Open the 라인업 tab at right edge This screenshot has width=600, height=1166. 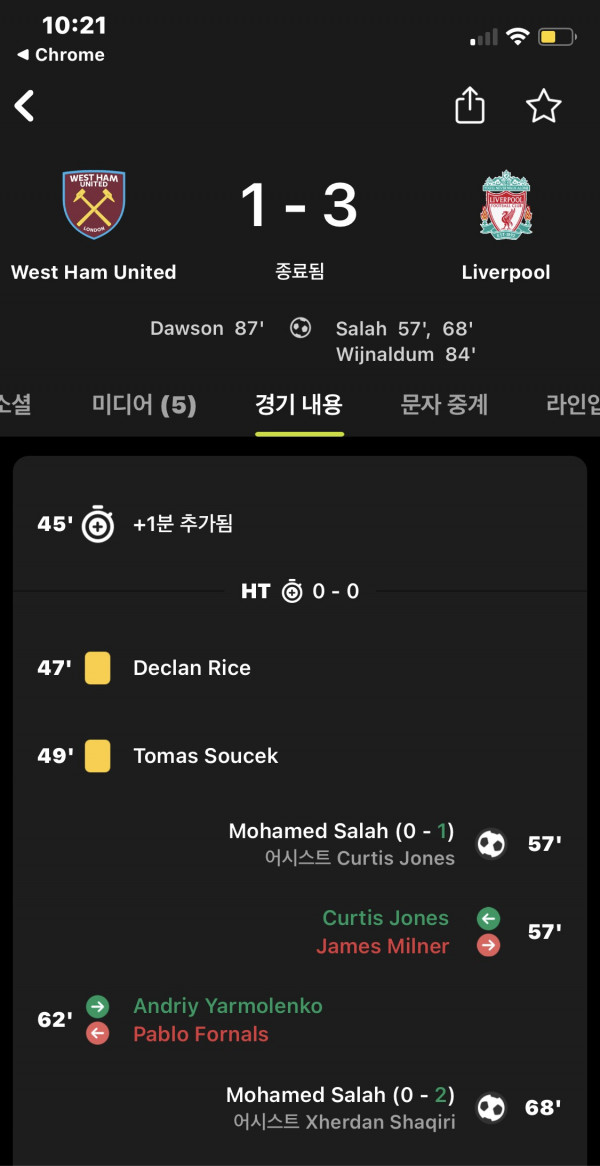pyautogui.click(x=573, y=405)
